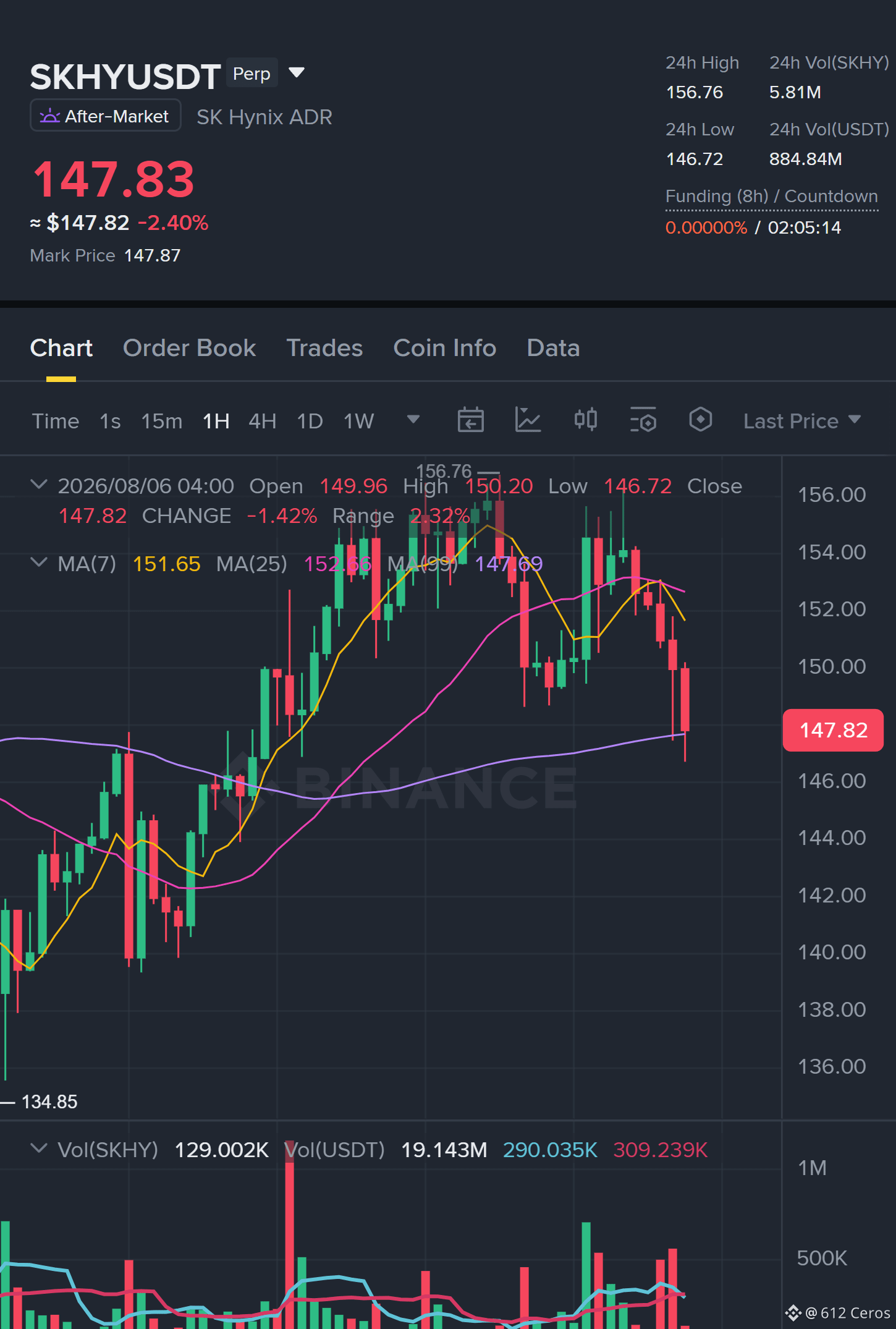Viewport: 896px width, 1329px height.
Task: Open the chart indicators icon
Action: point(528,420)
